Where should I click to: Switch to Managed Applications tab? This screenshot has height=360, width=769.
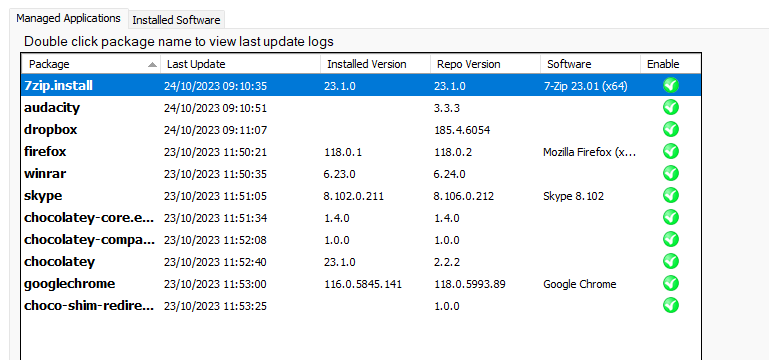[x=69, y=19]
